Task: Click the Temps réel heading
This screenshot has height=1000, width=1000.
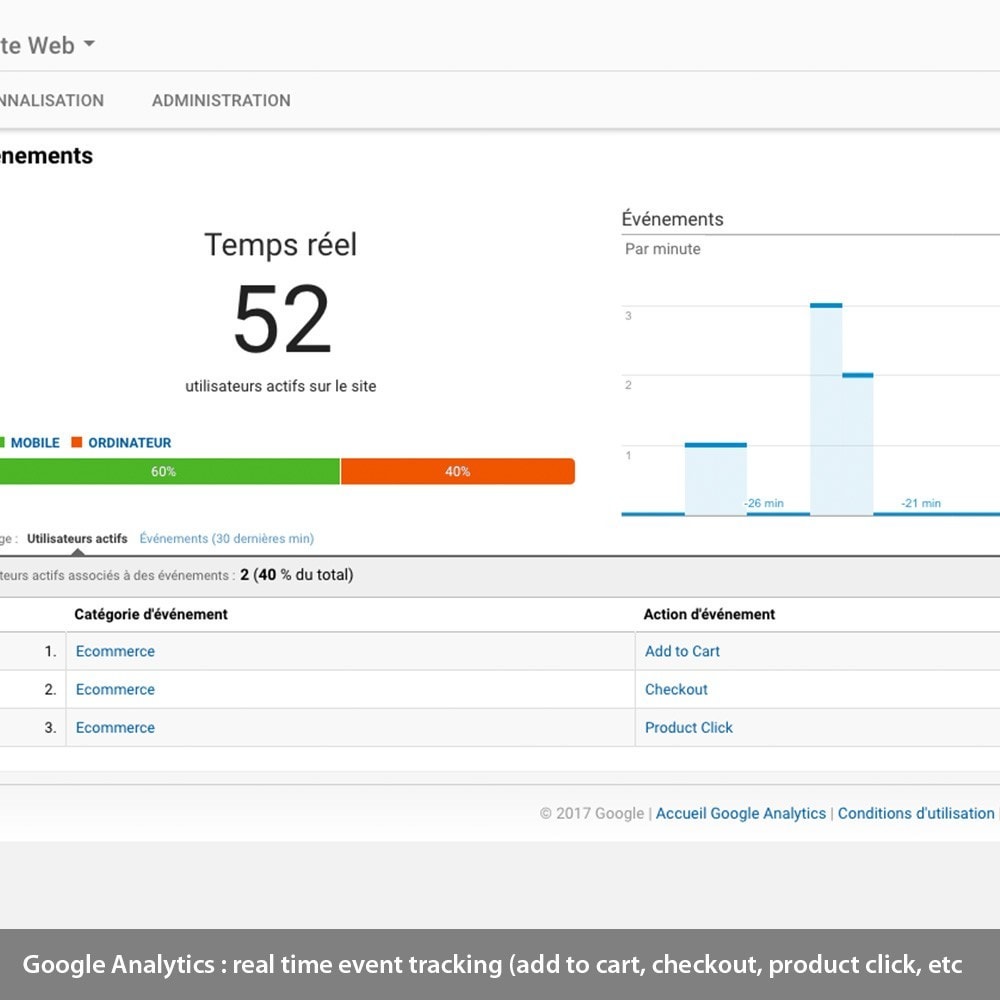Action: (281, 244)
